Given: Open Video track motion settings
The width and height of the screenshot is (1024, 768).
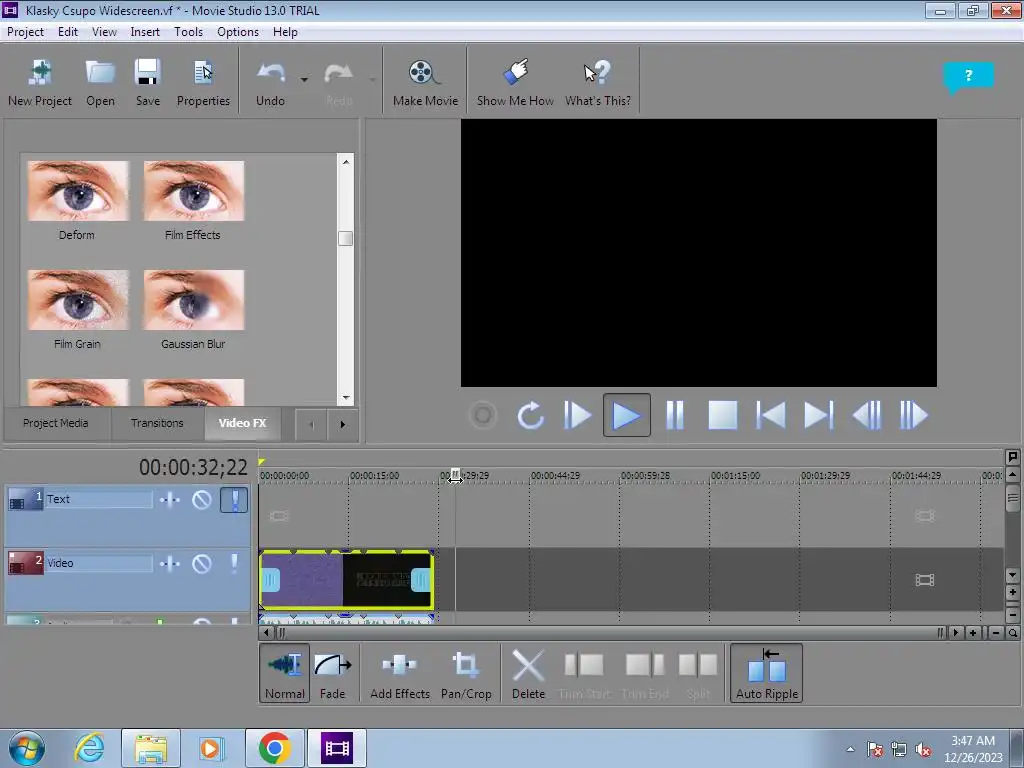Looking at the screenshot, I should pyautogui.click(x=170, y=564).
